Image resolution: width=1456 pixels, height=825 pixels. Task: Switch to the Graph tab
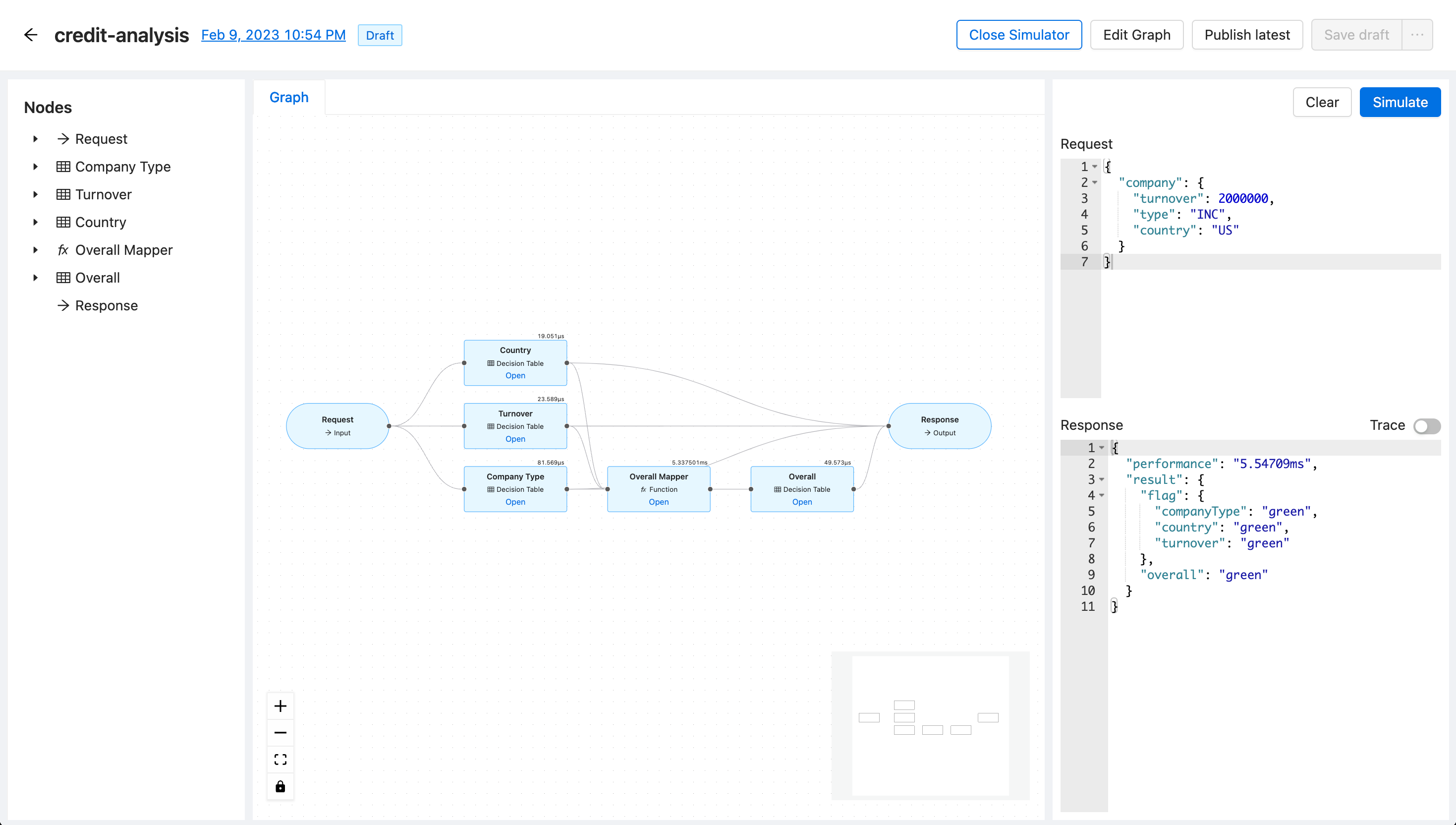point(289,98)
